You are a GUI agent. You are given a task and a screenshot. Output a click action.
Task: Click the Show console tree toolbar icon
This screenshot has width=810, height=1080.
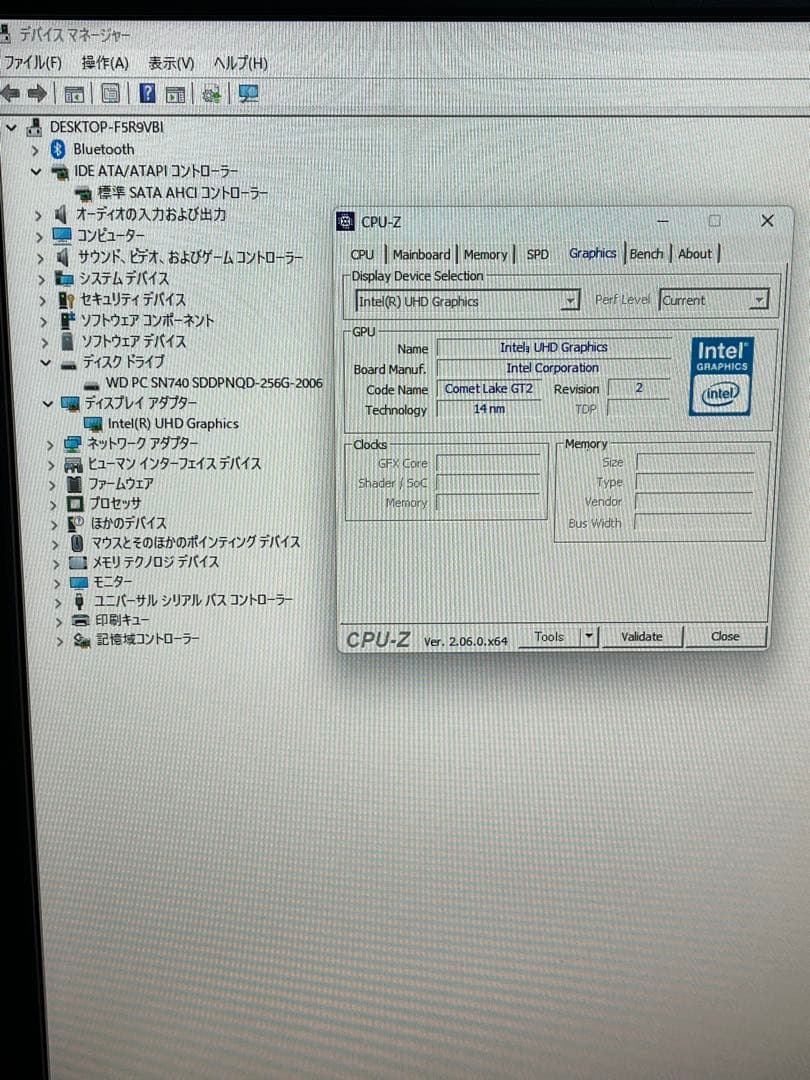(x=73, y=94)
